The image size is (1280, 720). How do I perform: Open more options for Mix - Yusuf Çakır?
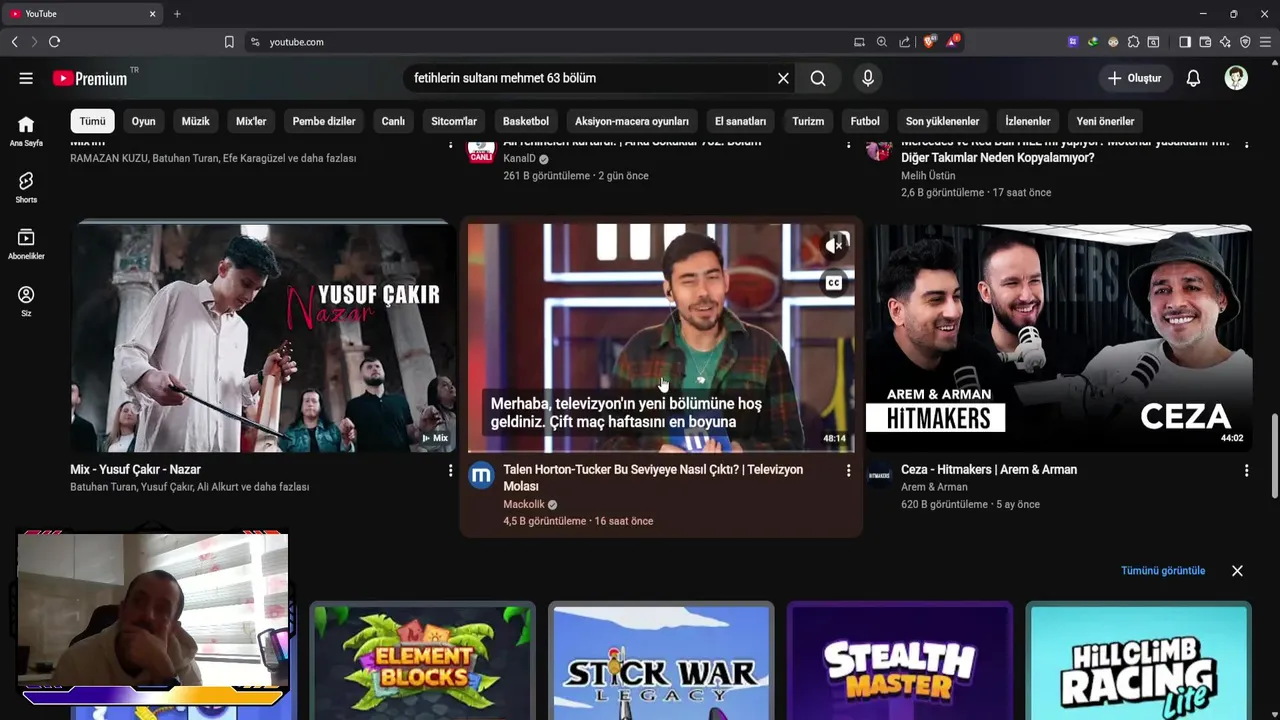click(450, 470)
